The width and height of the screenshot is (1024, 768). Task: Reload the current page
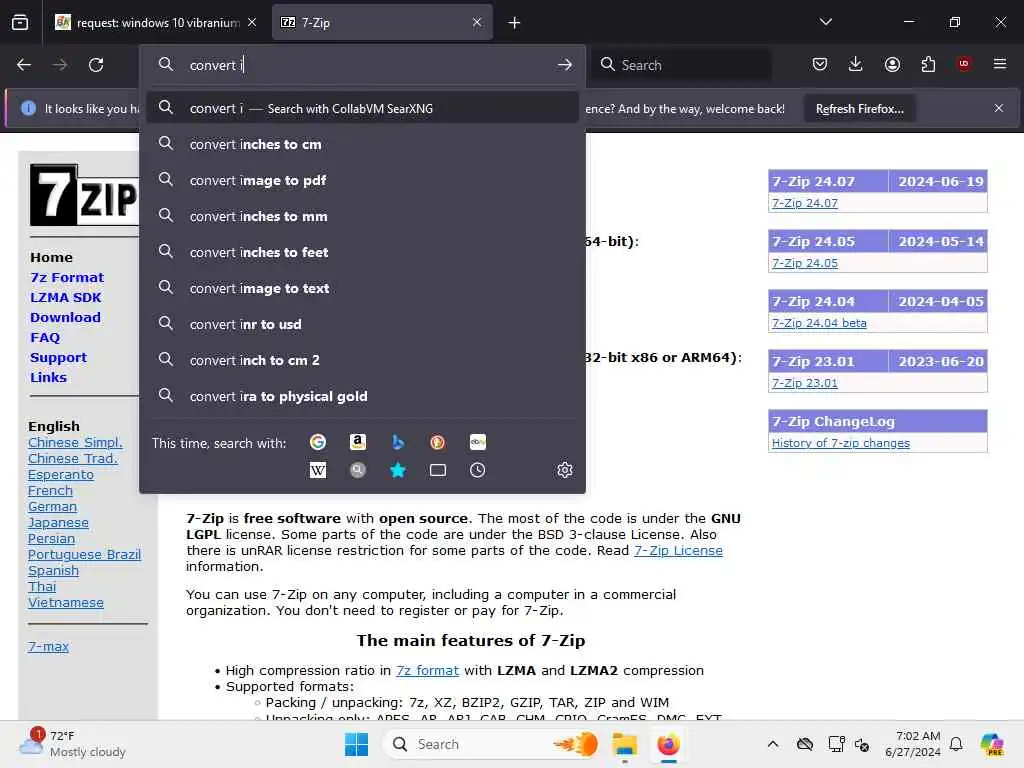point(96,65)
